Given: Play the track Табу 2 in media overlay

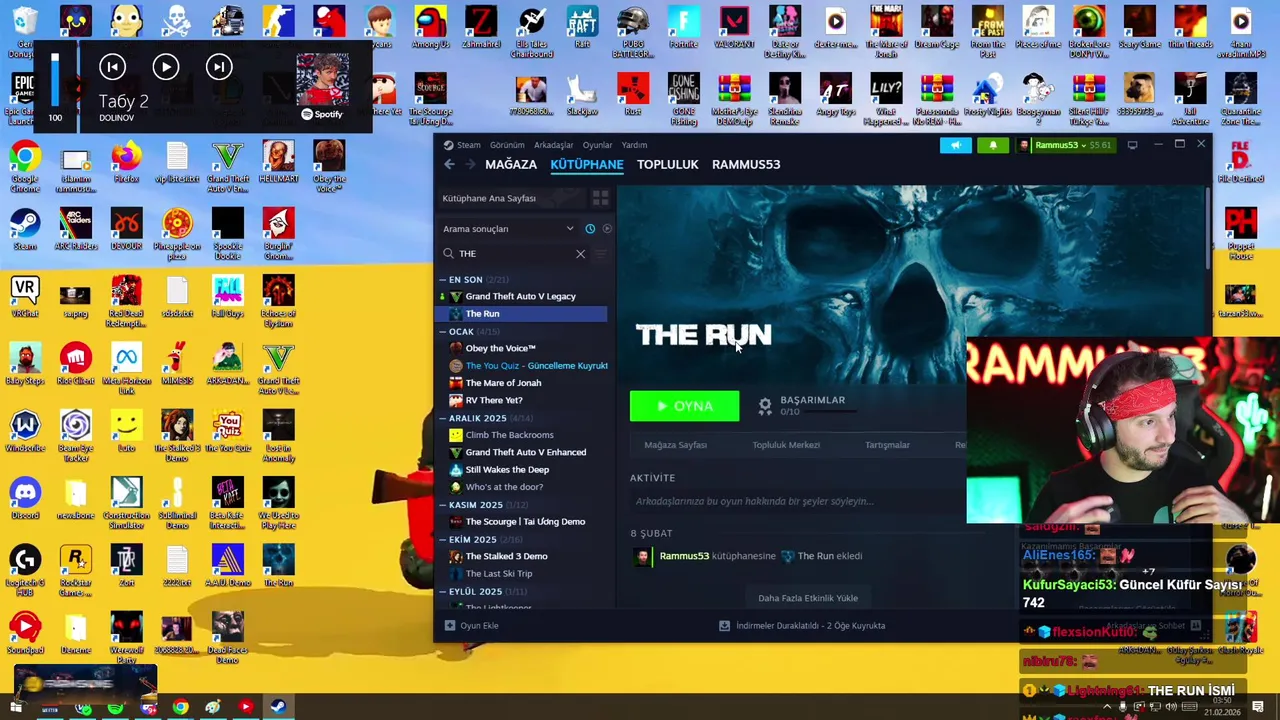Looking at the screenshot, I should [x=165, y=67].
